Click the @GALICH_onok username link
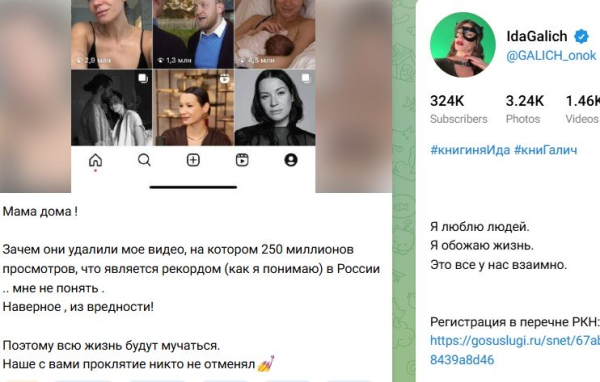This screenshot has height=382, width=600. click(551, 56)
